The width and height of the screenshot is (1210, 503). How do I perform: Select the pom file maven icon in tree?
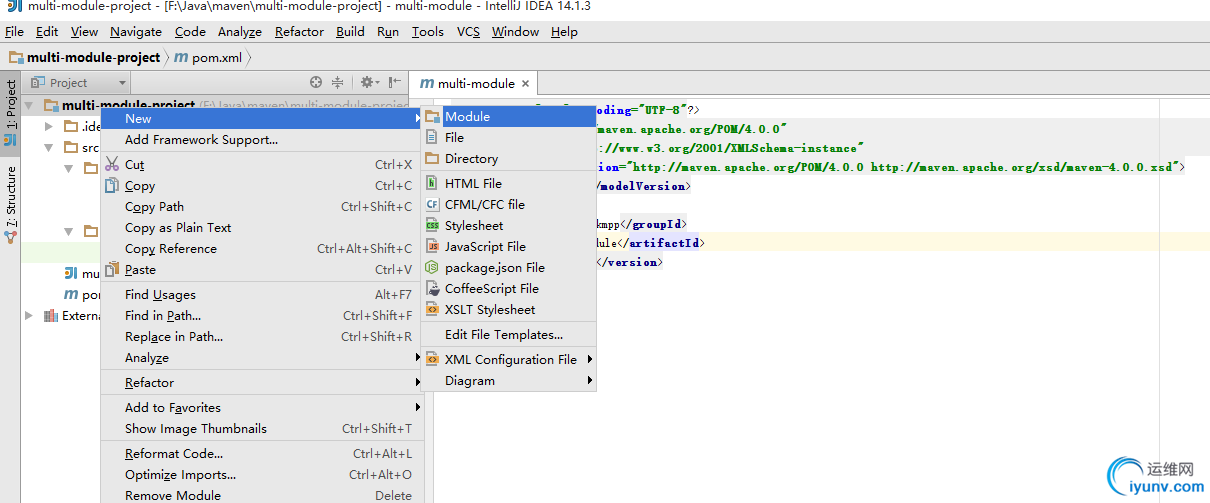(71, 294)
